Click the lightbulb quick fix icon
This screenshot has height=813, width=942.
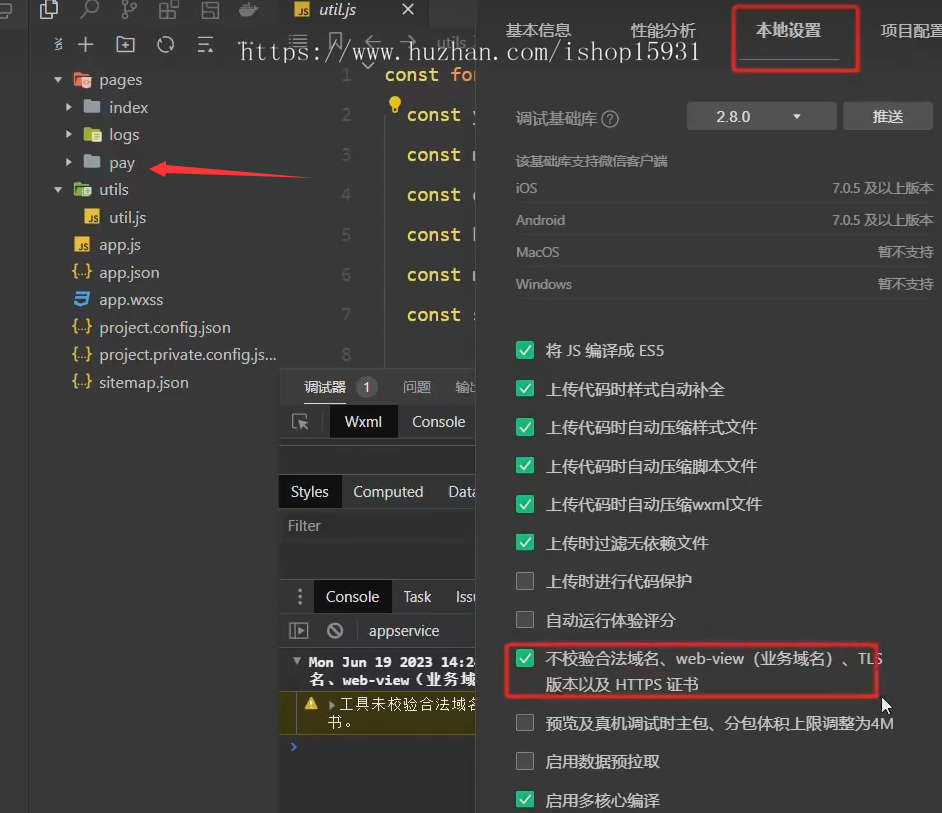pos(395,105)
